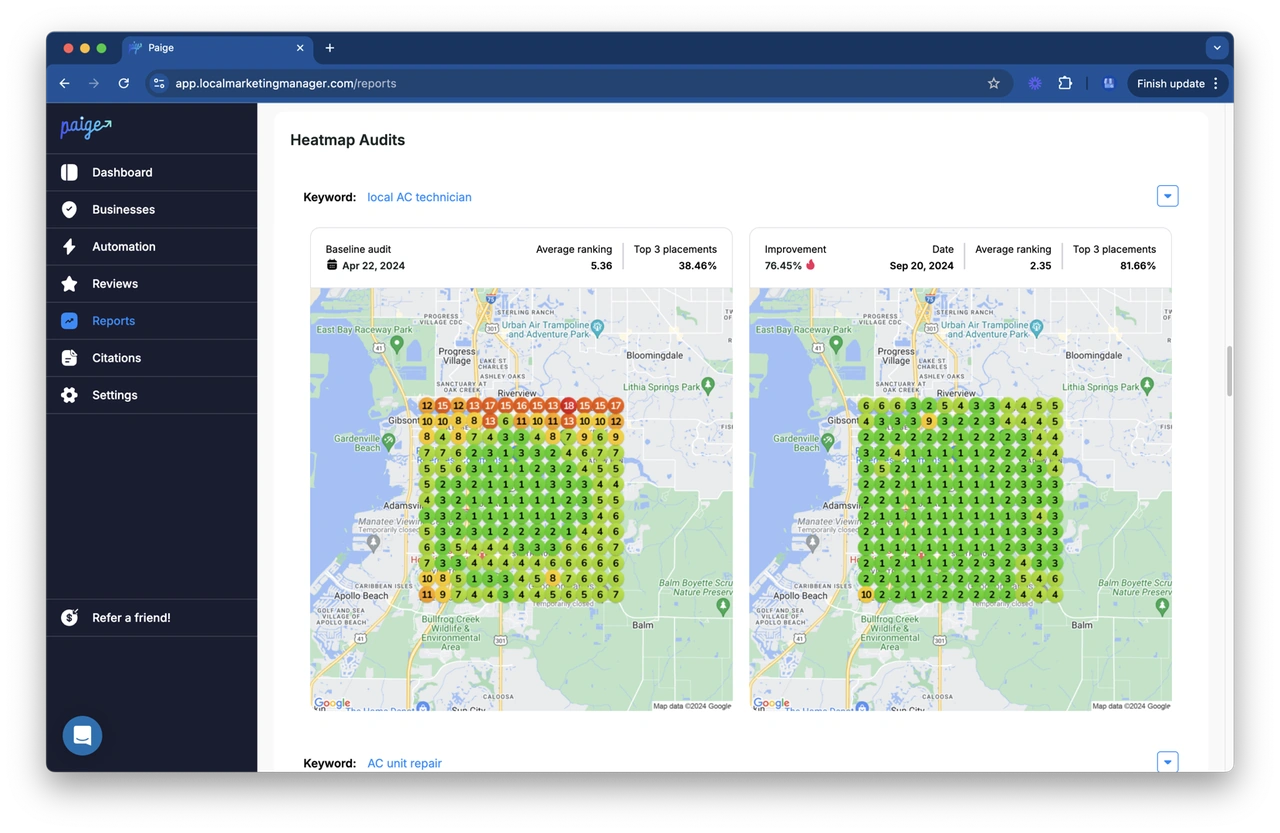Click the flame icon next to 76.45%
The width and height of the screenshot is (1280, 833).
(810, 265)
